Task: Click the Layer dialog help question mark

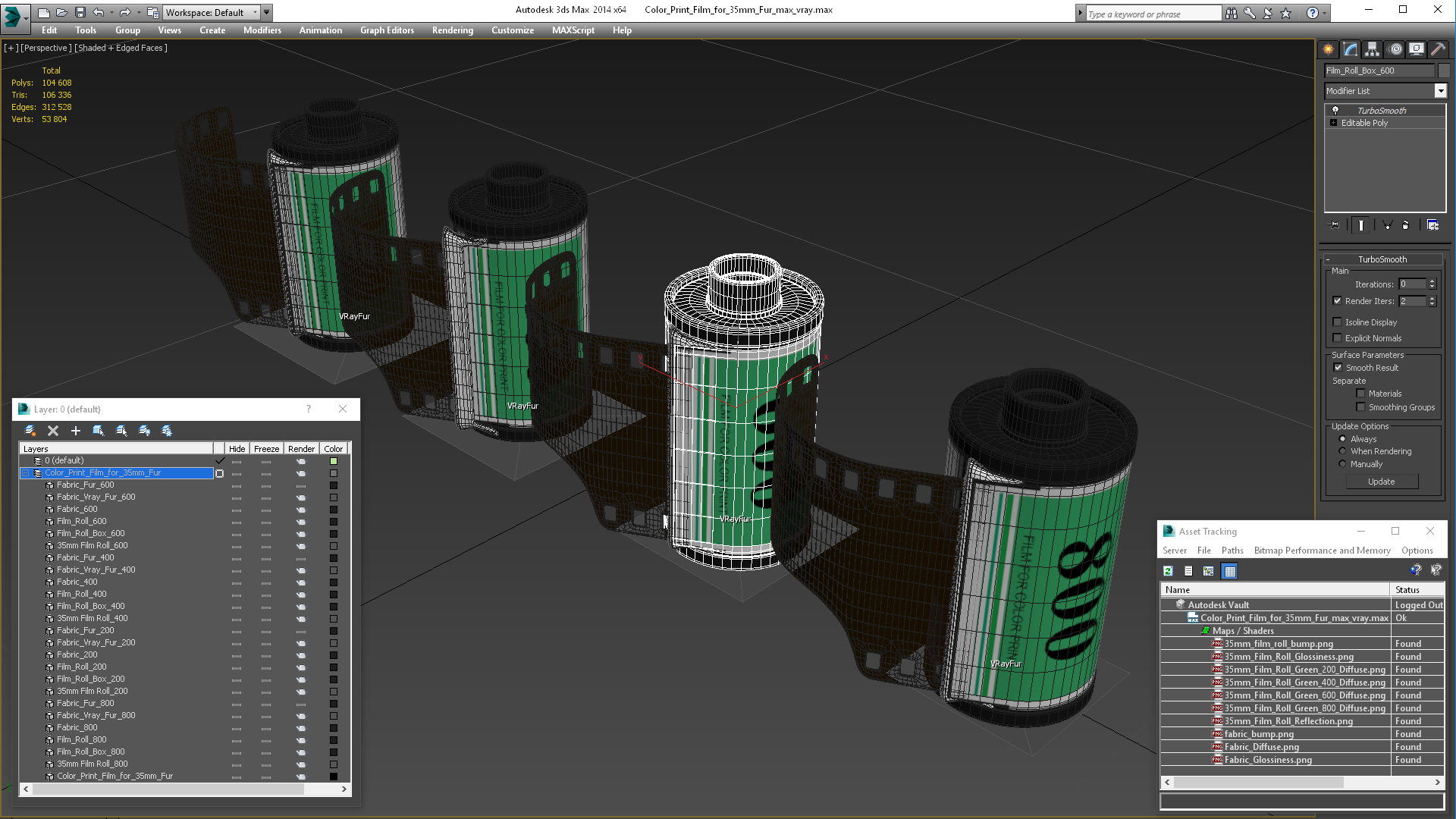Action: coord(309,409)
